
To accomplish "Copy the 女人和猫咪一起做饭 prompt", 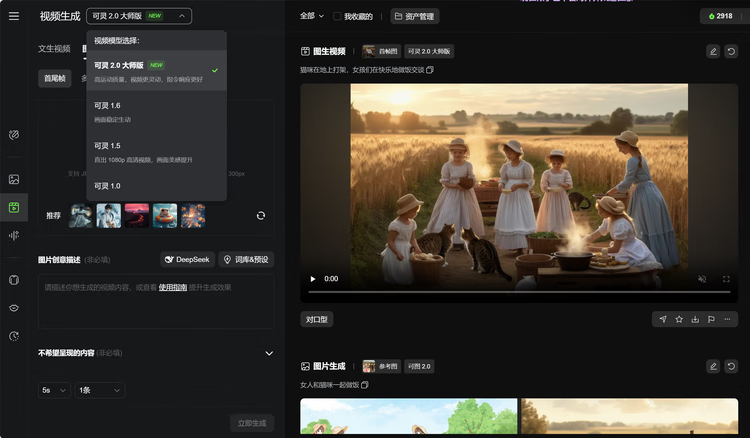I will (365, 385).
